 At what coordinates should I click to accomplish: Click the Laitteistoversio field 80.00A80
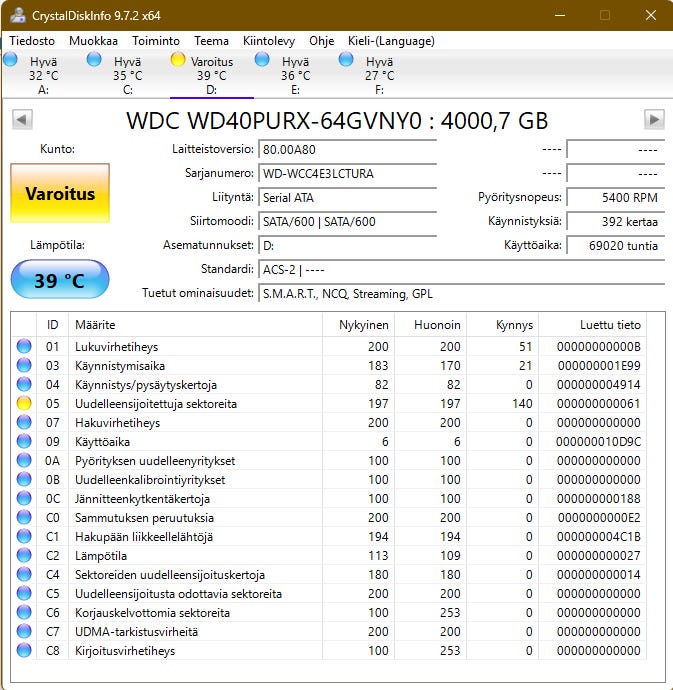[348, 149]
